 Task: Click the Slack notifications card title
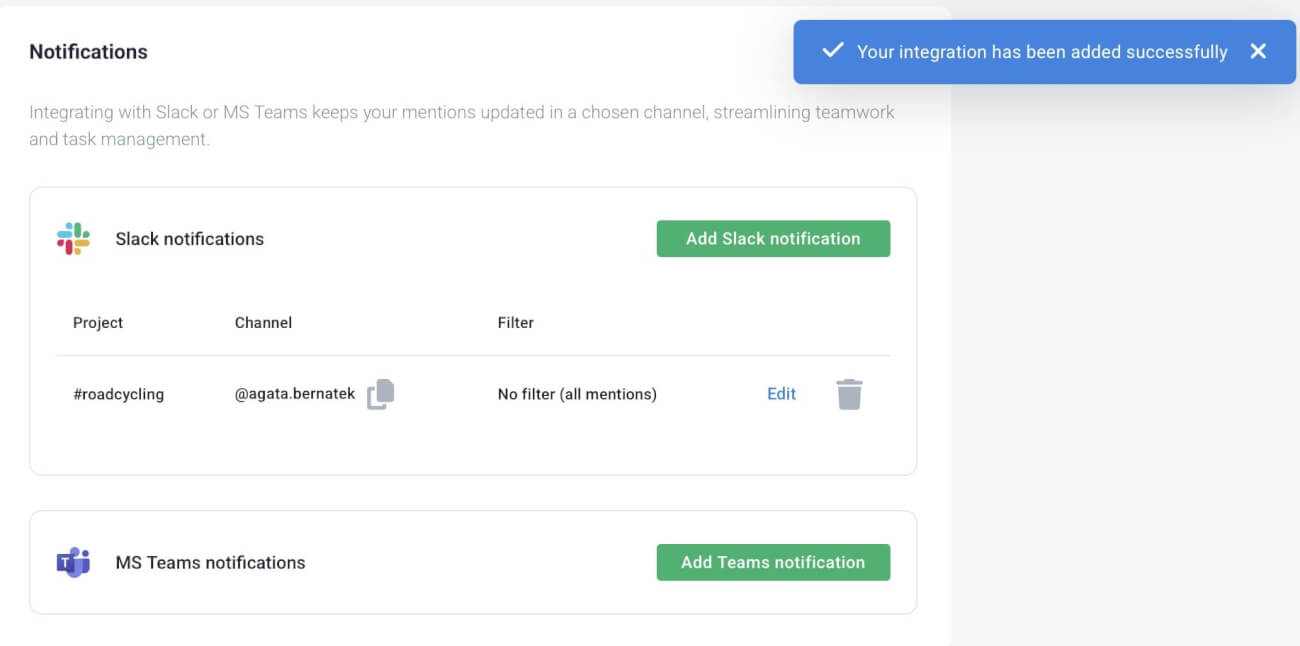190,238
